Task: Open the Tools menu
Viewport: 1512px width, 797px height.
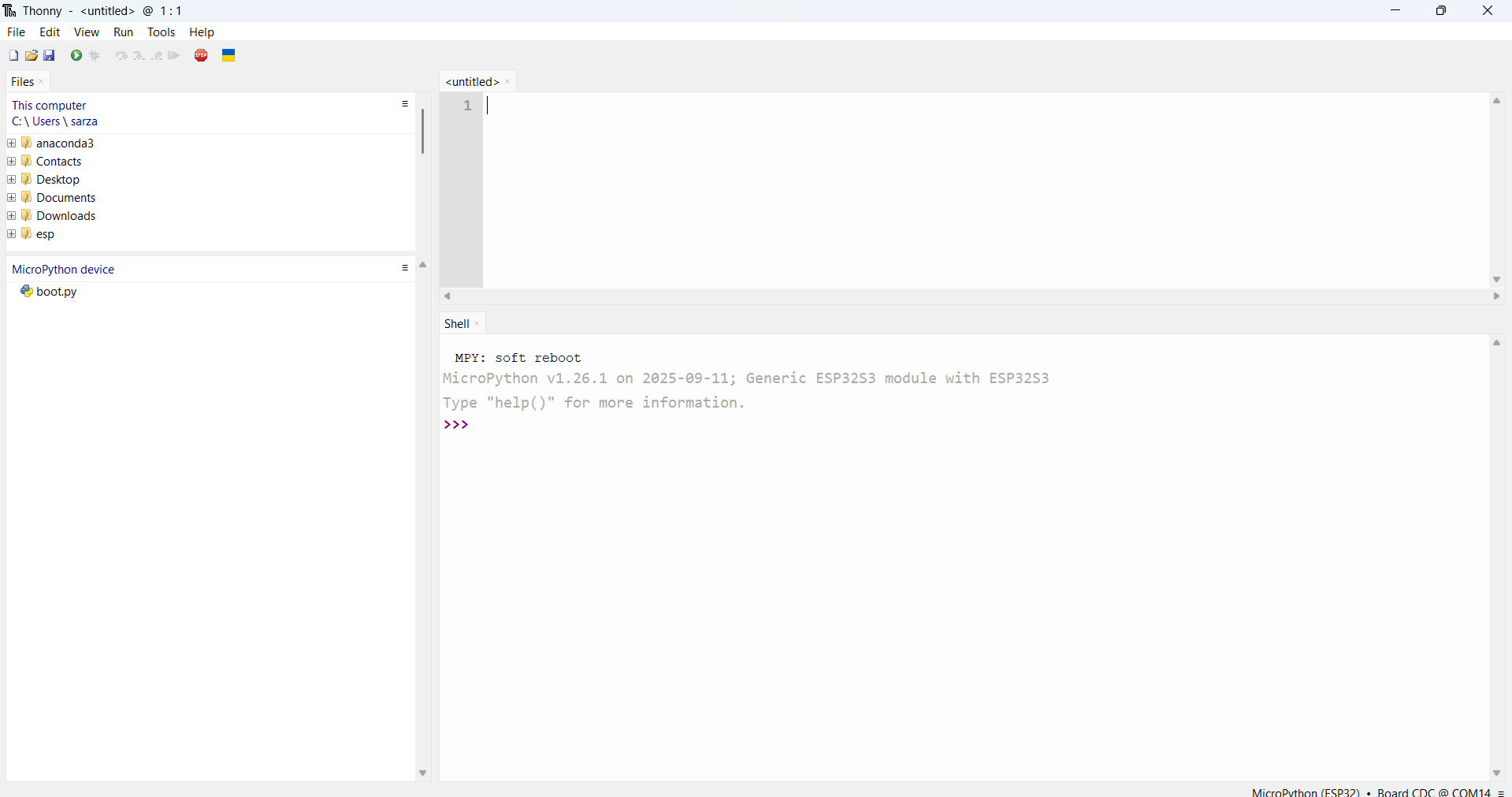Action: click(x=161, y=32)
